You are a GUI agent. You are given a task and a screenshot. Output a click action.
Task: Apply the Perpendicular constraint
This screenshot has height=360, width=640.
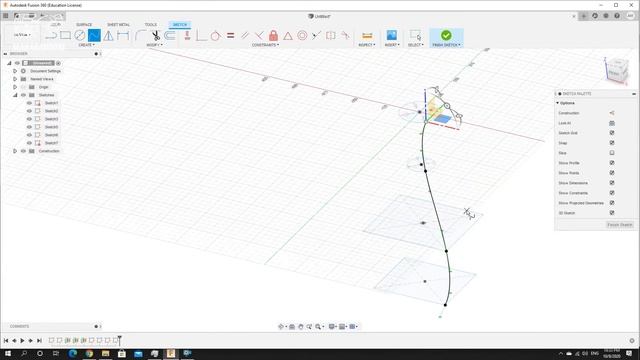pos(259,36)
